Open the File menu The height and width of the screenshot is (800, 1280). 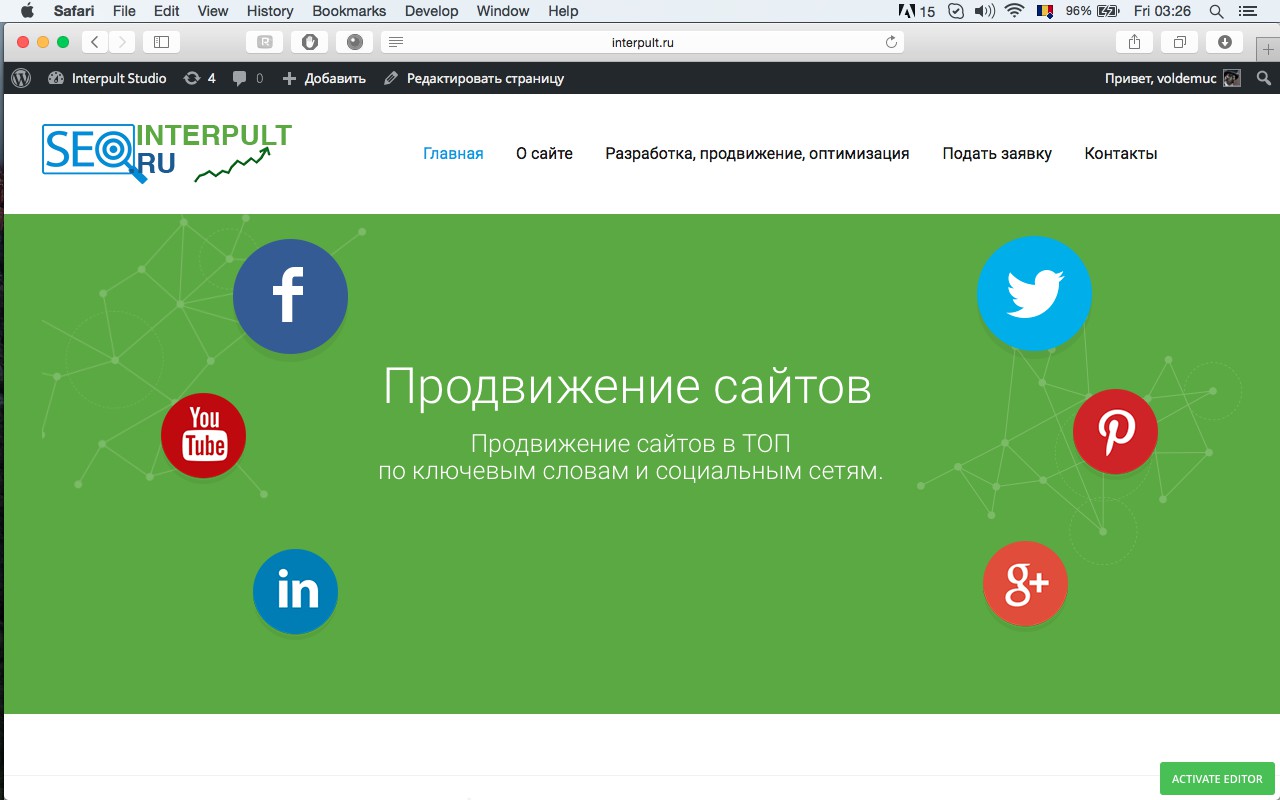(x=124, y=11)
